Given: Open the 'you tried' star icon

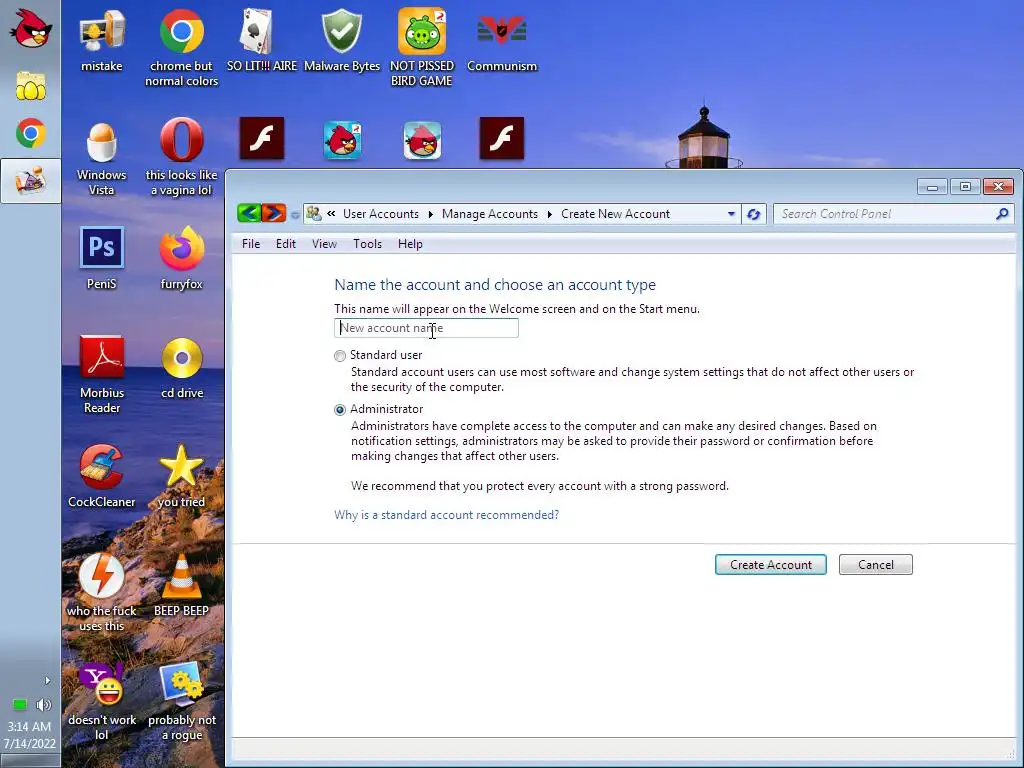Looking at the screenshot, I should (182, 475).
